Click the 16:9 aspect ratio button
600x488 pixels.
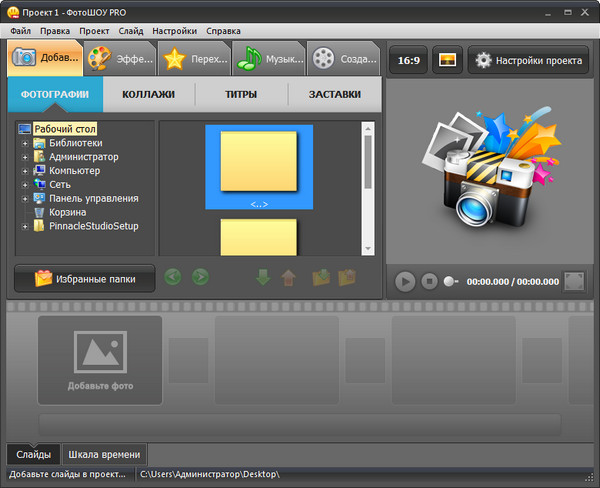[x=408, y=60]
